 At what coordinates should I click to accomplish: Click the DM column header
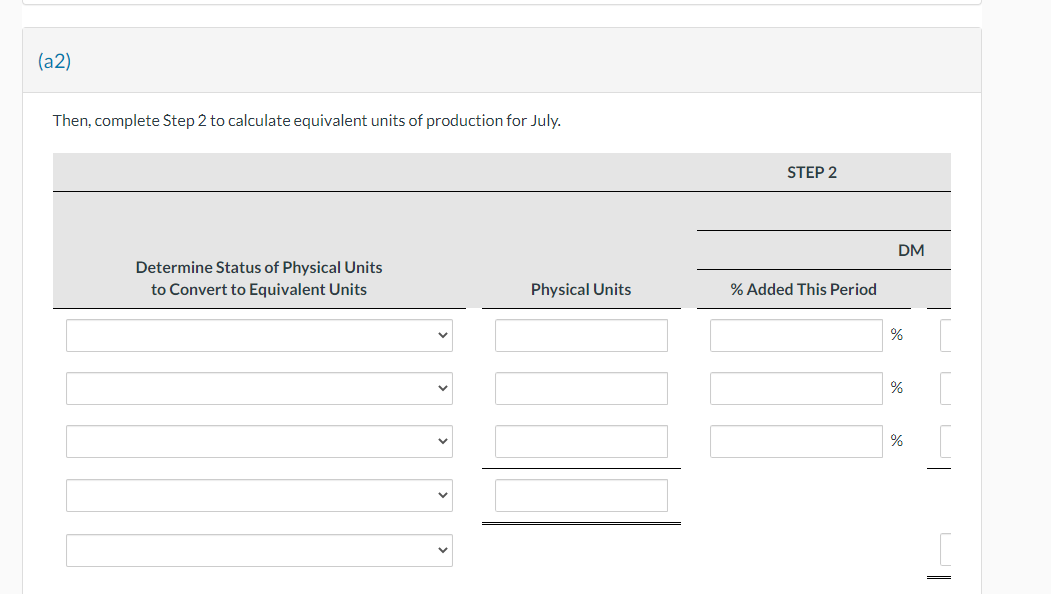[x=911, y=250]
